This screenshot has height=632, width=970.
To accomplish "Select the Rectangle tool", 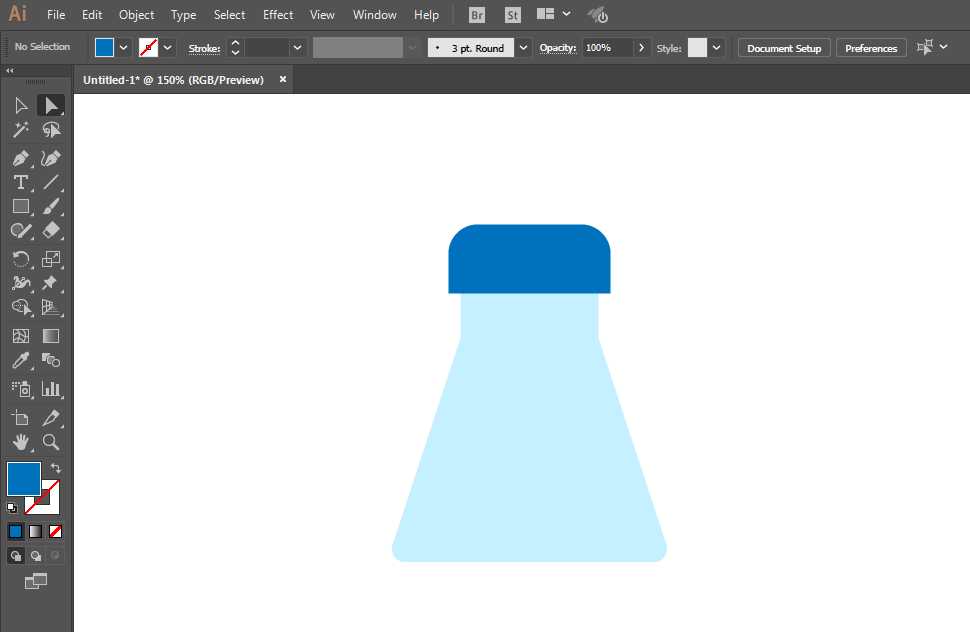I will click(20, 207).
